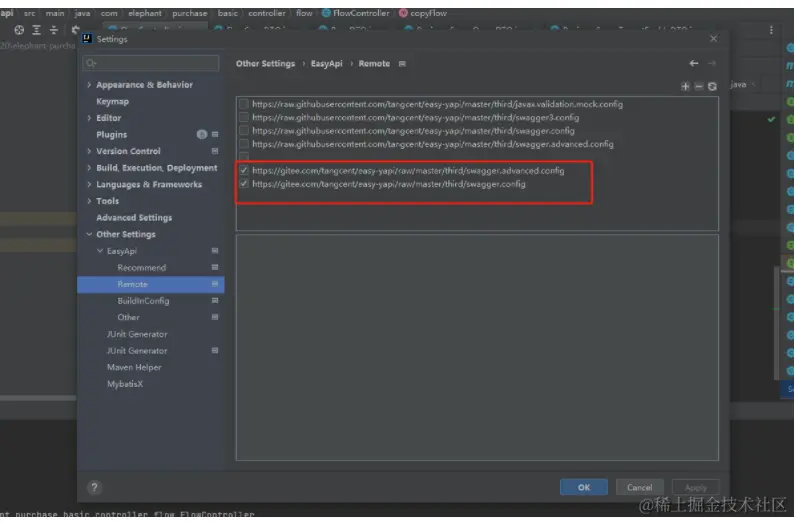
Task: Uncheck gitee swagger.config checkbox
Action: (x=244, y=183)
